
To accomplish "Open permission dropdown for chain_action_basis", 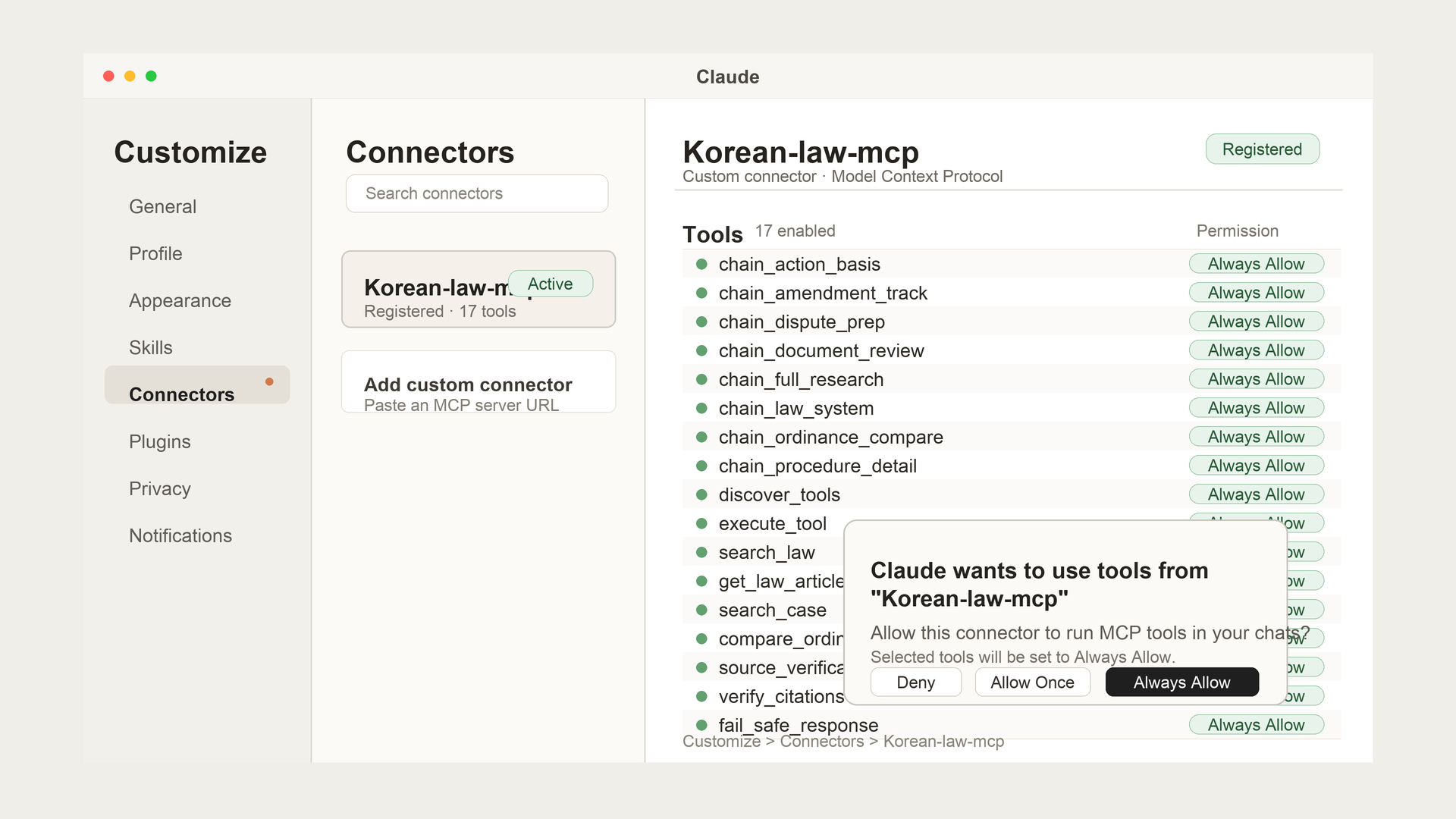I will pyautogui.click(x=1257, y=264).
